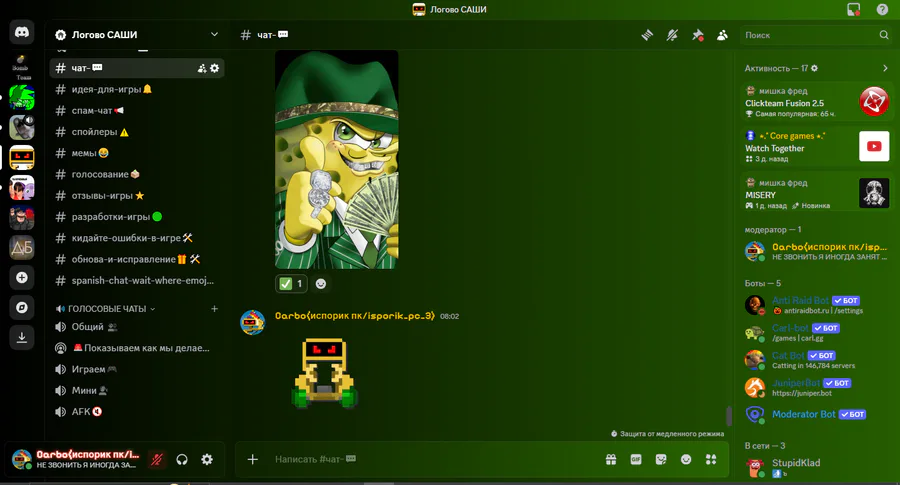Screen dimensions: 900x485
Task: Join voice channel Играем
Action: pyautogui.click(x=137, y=369)
